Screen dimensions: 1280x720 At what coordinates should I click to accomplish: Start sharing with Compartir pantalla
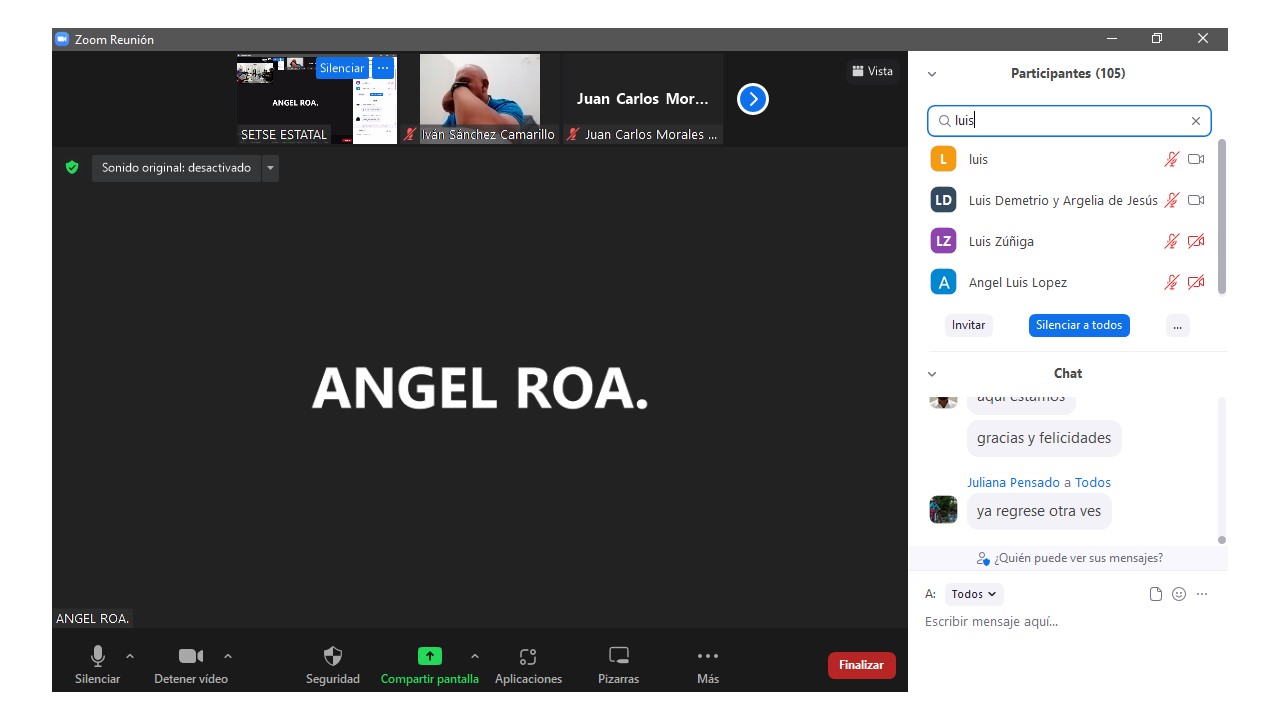(429, 665)
